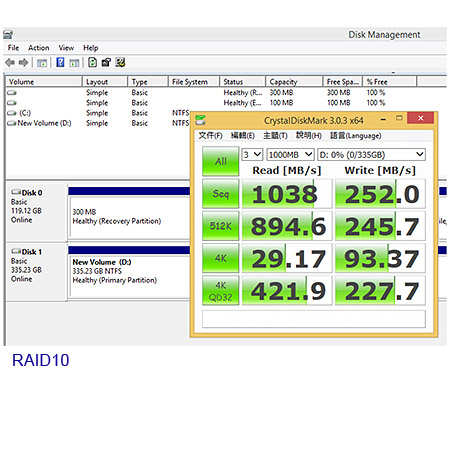Image resolution: width=450 pixels, height=450 pixels.
Task: Sort by the Layout column header
Action: point(105,82)
